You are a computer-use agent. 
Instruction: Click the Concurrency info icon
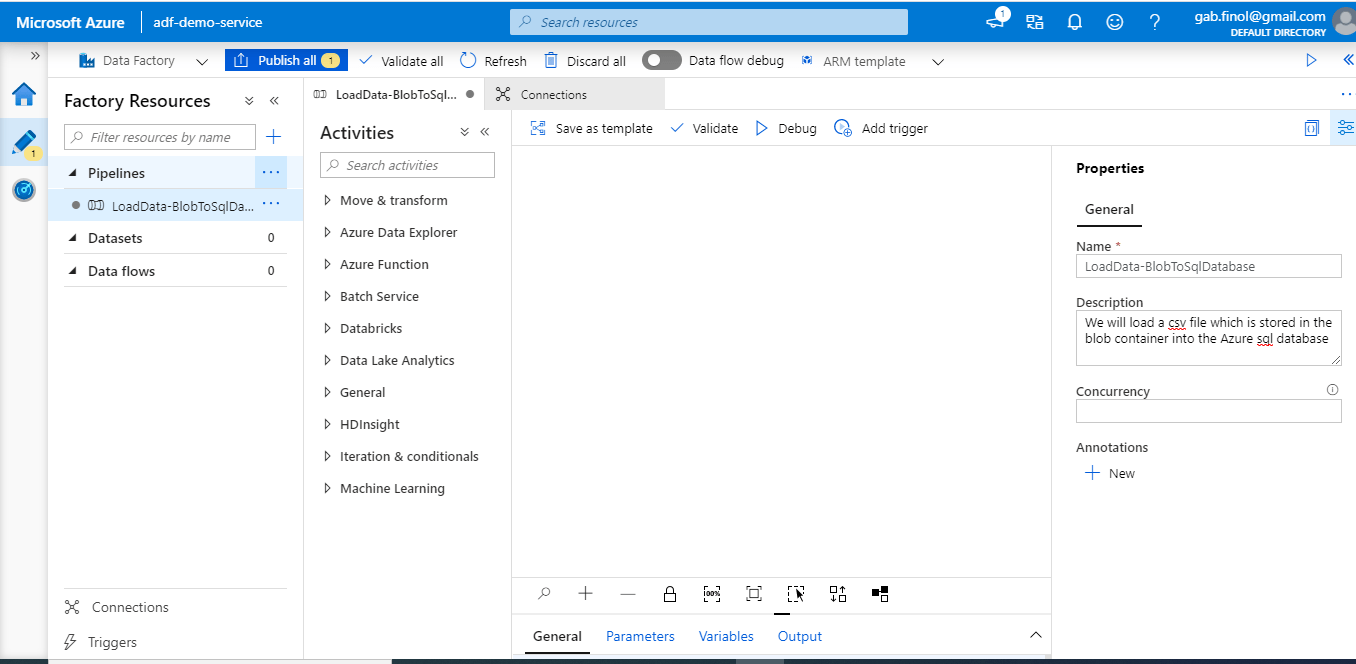click(1332, 390)
